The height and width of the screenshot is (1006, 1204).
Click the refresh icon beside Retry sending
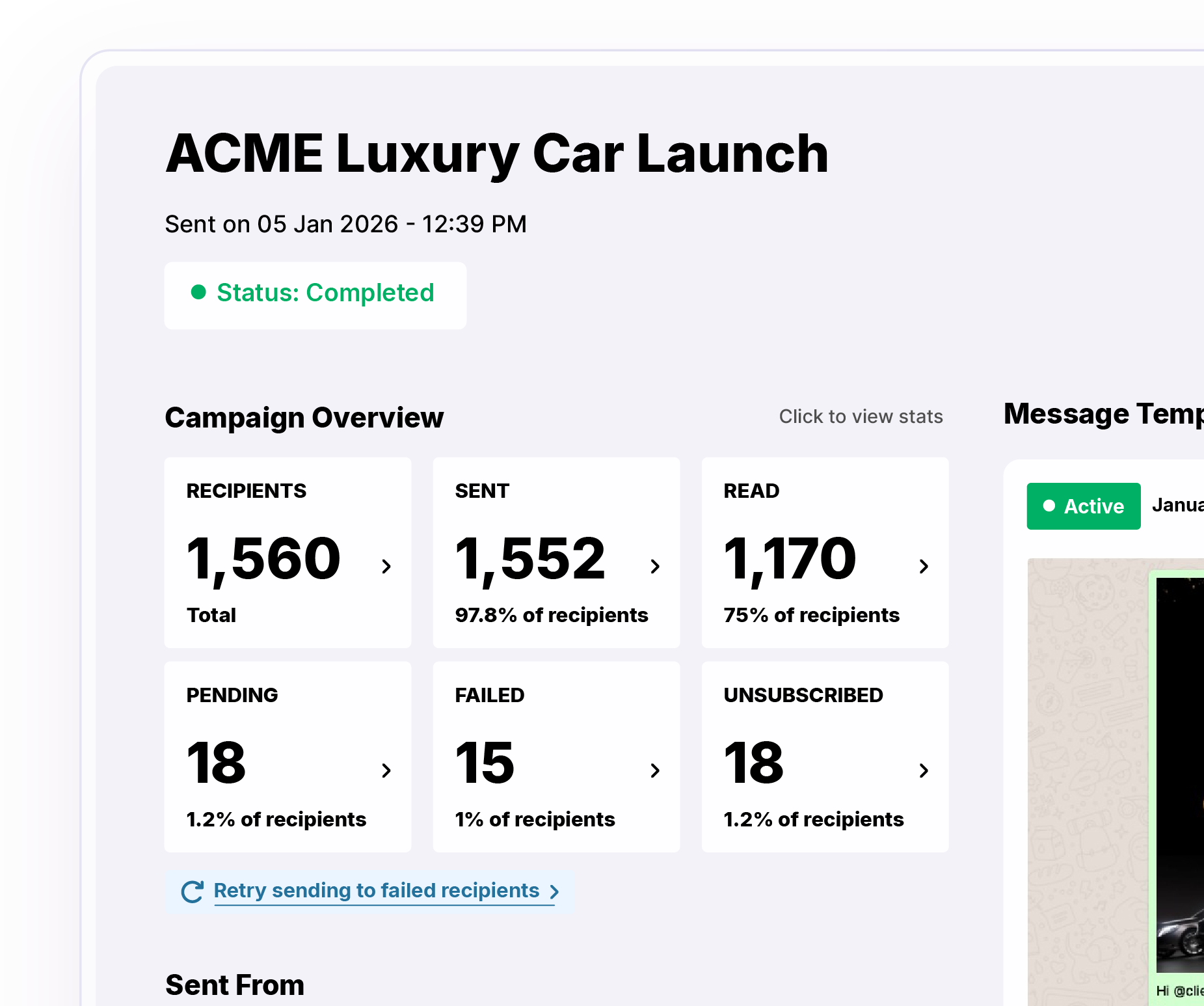(193, 891)
